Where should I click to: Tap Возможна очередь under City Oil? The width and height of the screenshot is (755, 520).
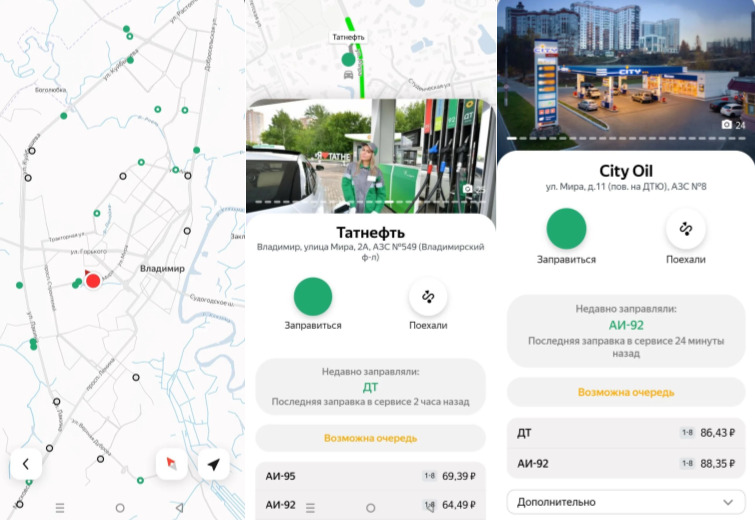626,392
